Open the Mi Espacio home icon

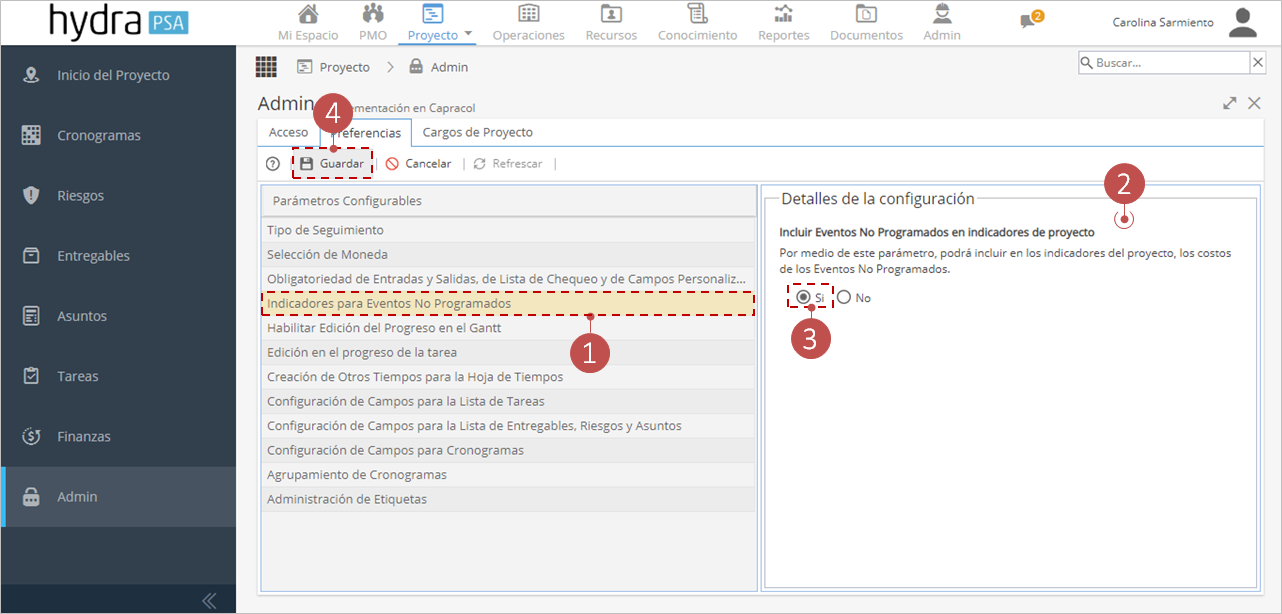pos(309,14)
